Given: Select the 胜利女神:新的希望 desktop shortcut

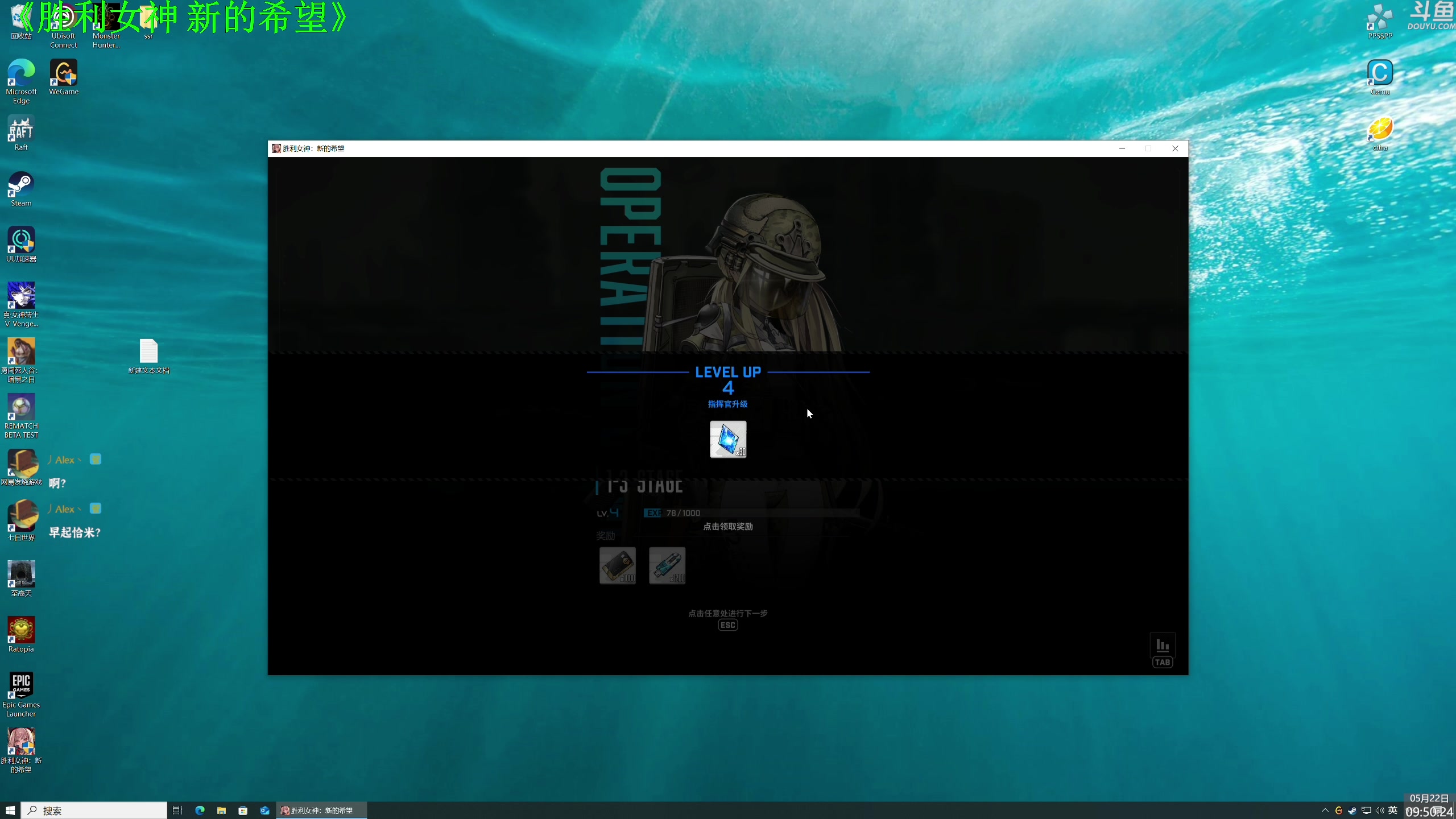Looking at the screenshot, I should point(21,750).
